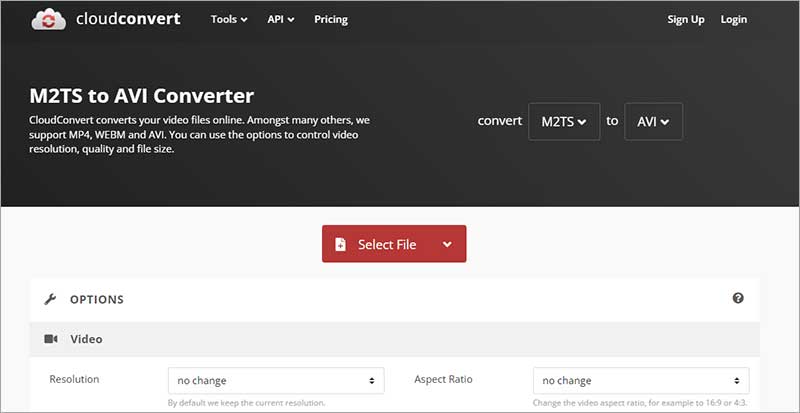The height and width of the screenshot is (413, 800).
Task: Click the Resolution label
Action: pyautogui.click(x=74, y=379)
